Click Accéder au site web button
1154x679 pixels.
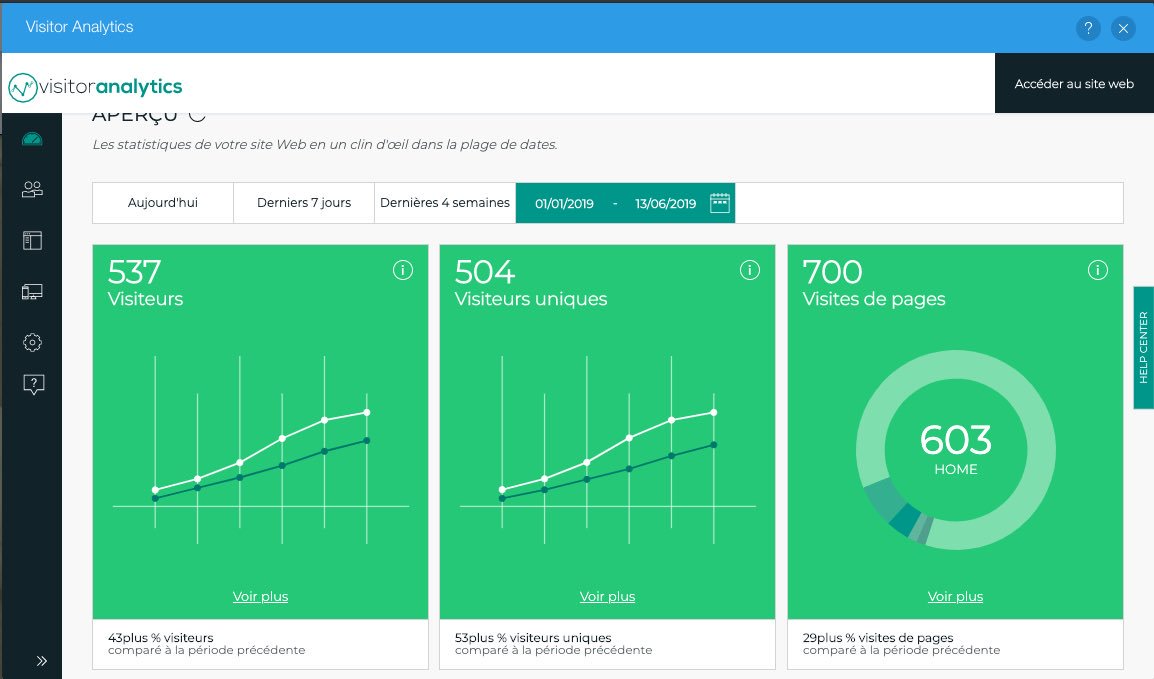[1075, 83]
